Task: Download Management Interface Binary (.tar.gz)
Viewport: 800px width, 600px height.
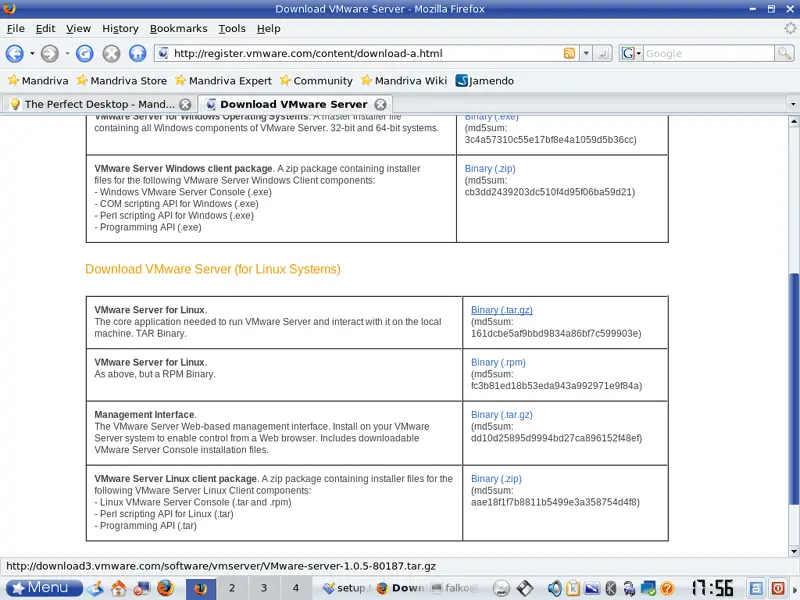Action: pyautogui.click(x=502, y=415)
